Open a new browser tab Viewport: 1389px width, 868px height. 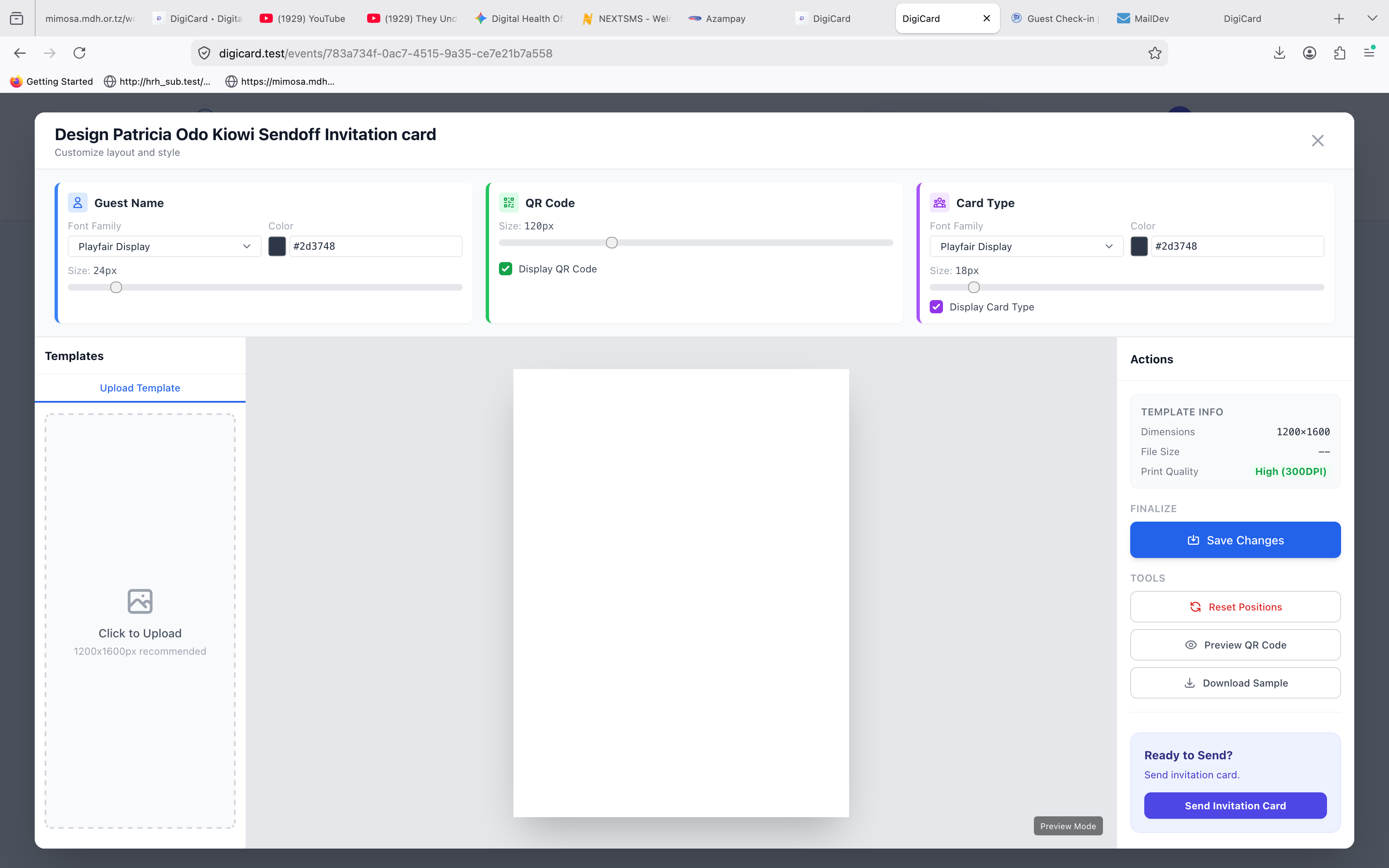1339,19
